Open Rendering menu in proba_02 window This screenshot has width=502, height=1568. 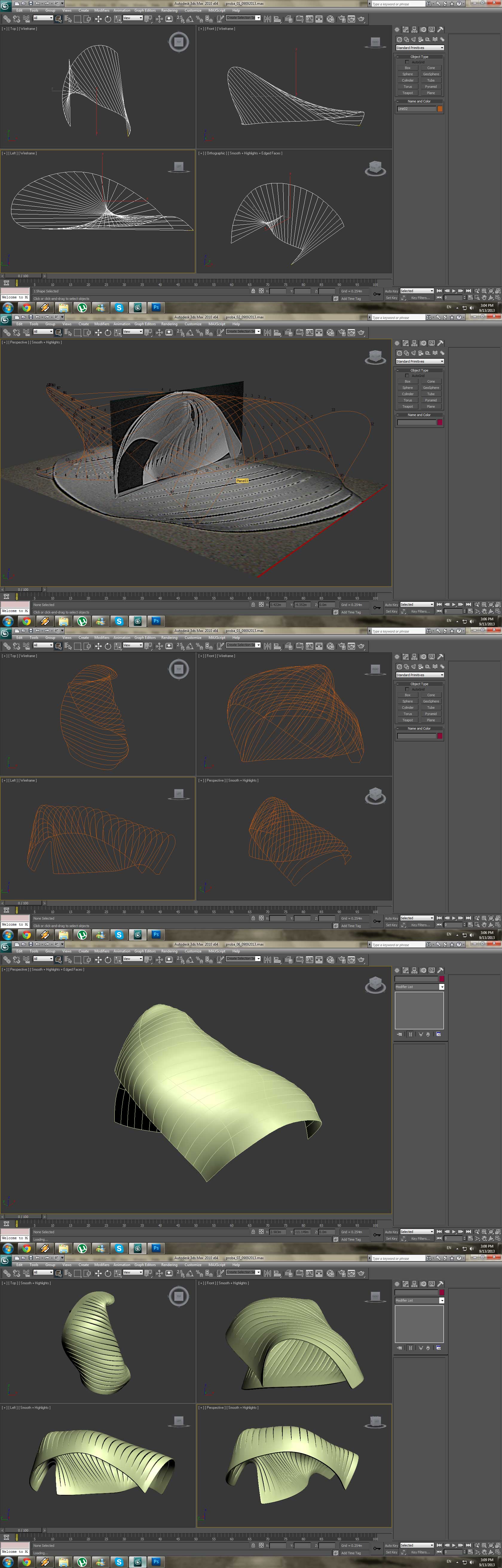169,324
